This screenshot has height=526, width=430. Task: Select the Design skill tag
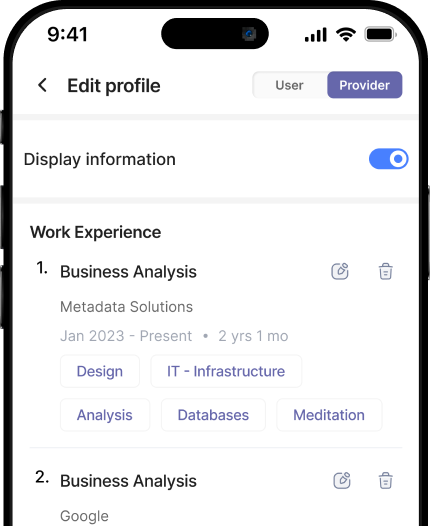[100, 371]
